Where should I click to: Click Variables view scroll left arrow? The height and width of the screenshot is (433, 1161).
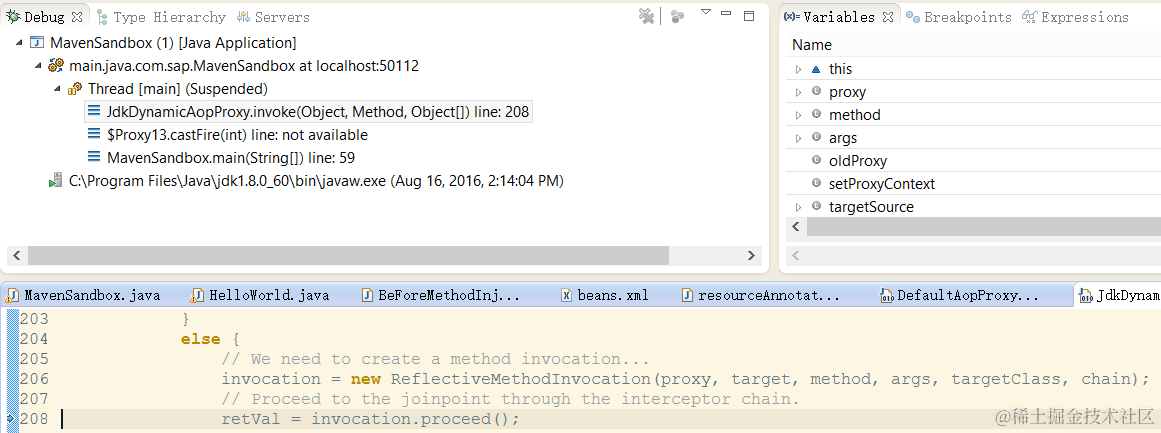[x=797, y=226]
